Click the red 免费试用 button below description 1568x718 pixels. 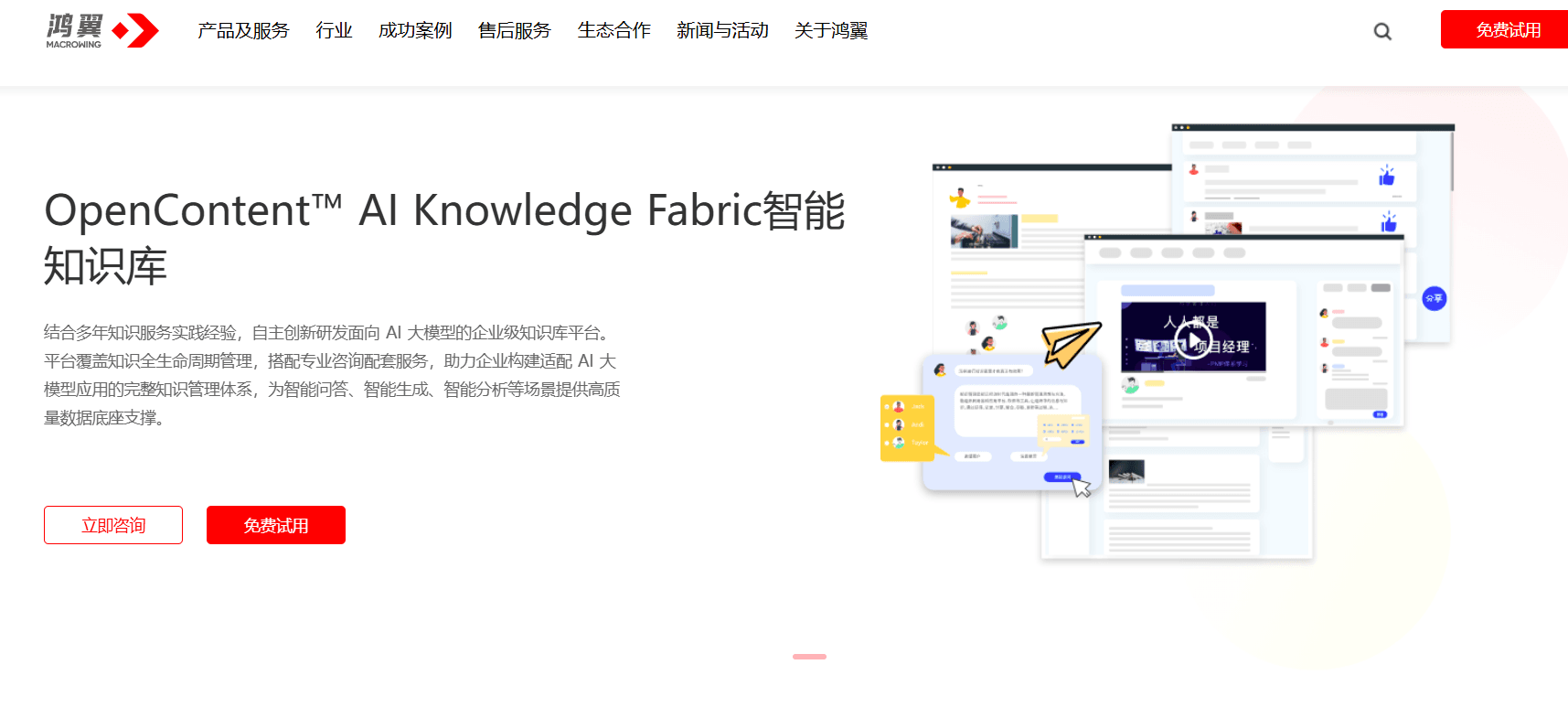coord(276,525)
